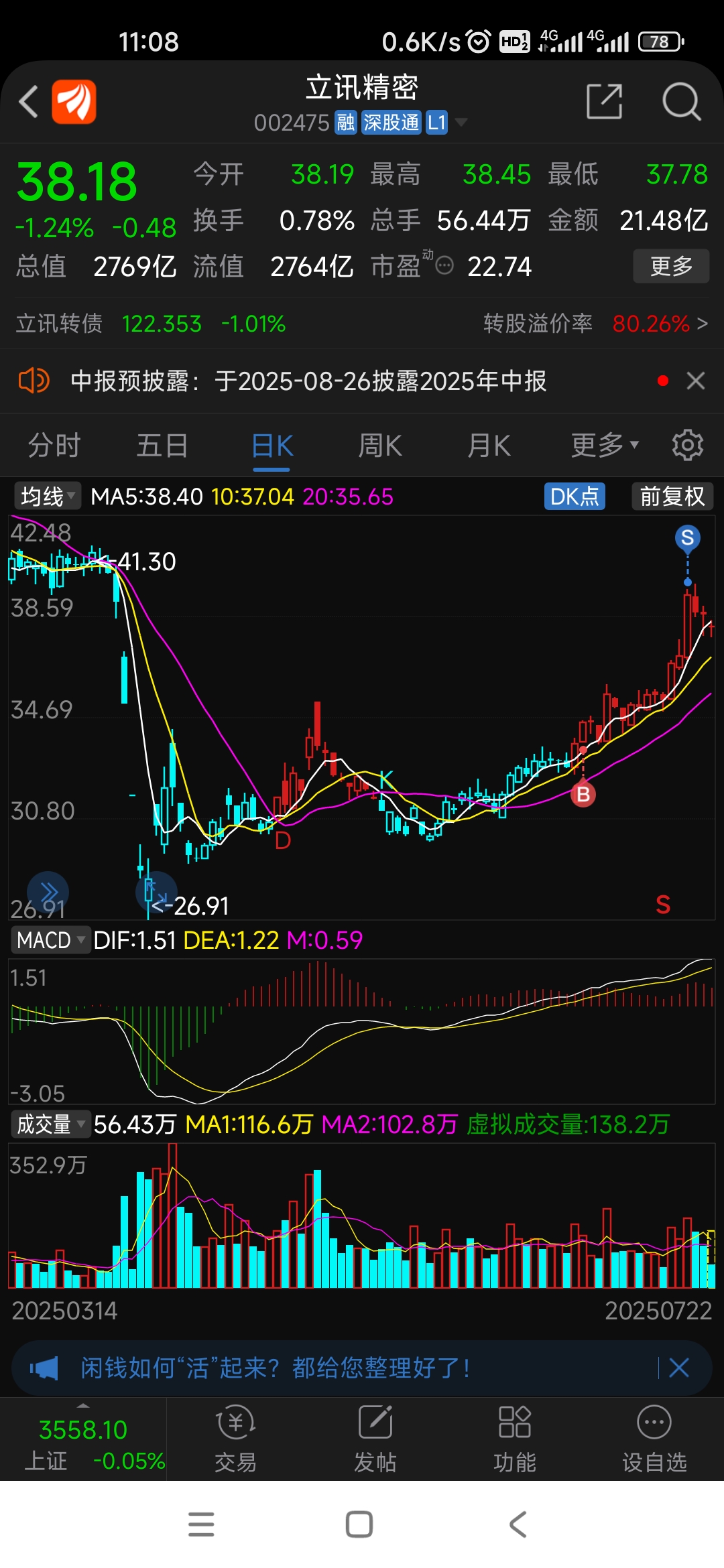Switch to 周K chart tab

pyautogui.click(x=380, y=445)
